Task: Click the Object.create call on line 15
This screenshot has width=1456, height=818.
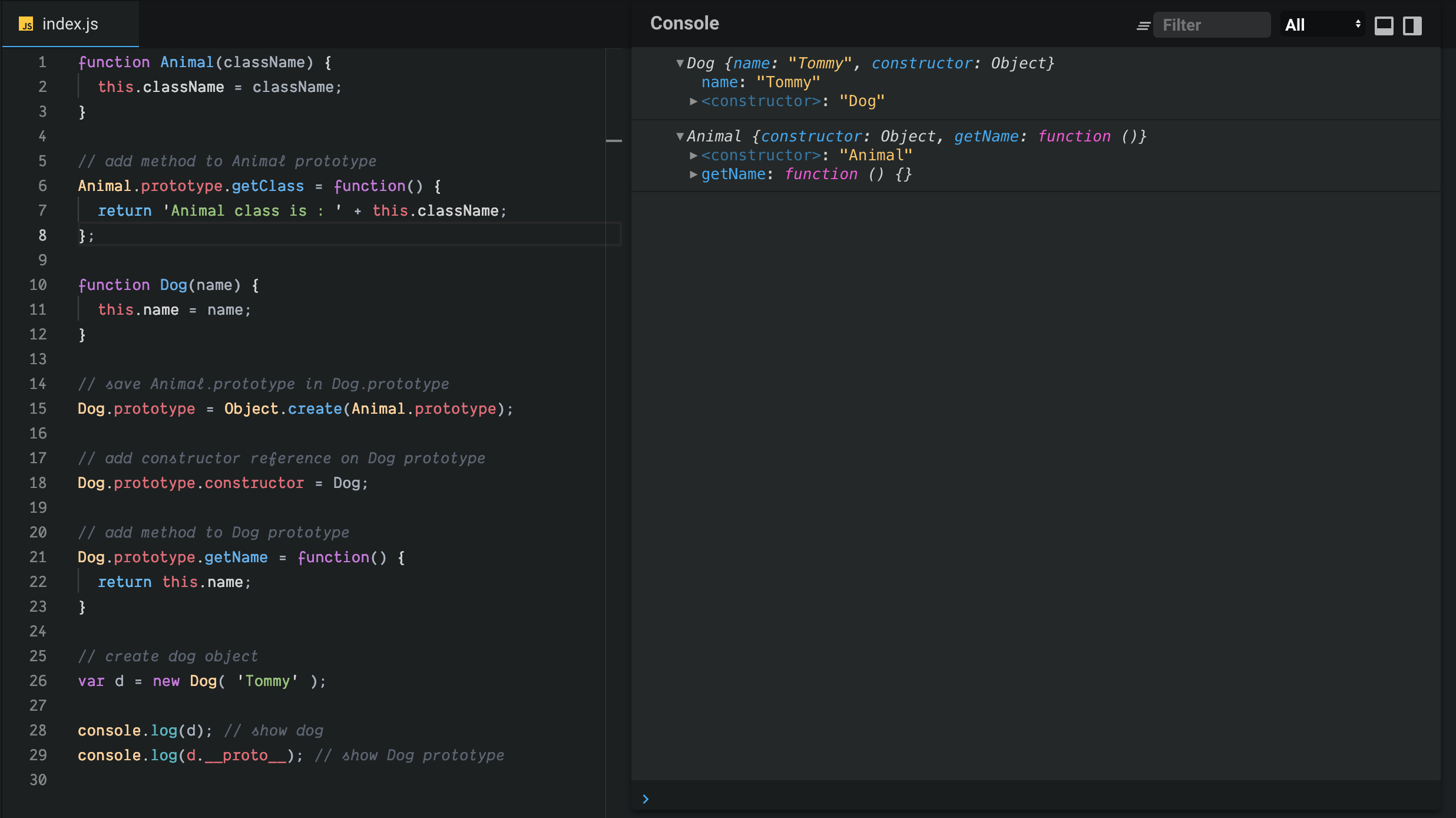Action: click(x=283, y=408)
